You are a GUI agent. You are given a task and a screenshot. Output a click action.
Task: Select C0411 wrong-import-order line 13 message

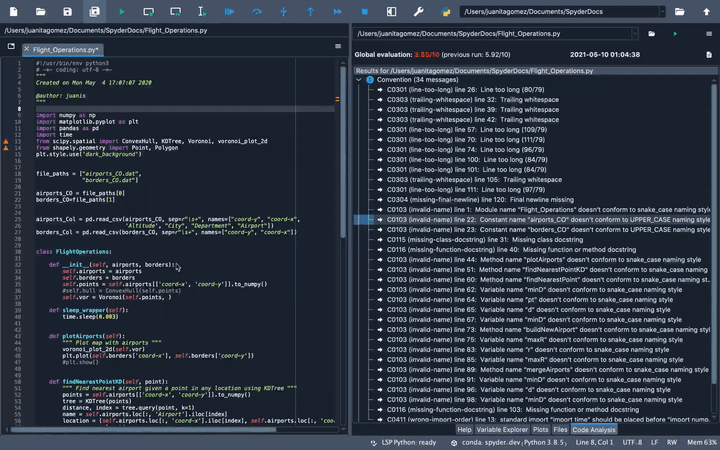coord(548,419)
